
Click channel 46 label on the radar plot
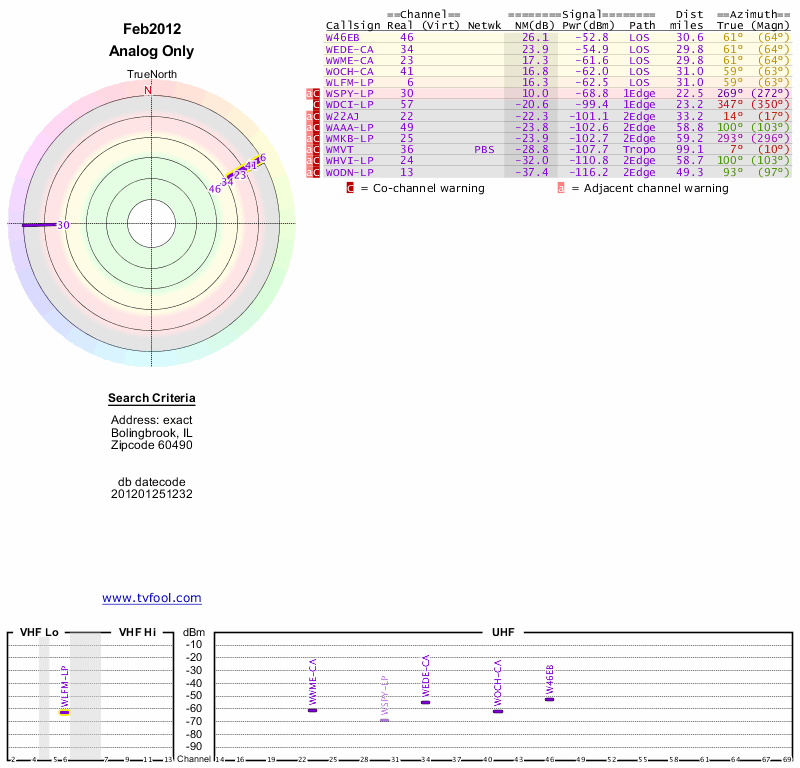click(x=214, y=188)
